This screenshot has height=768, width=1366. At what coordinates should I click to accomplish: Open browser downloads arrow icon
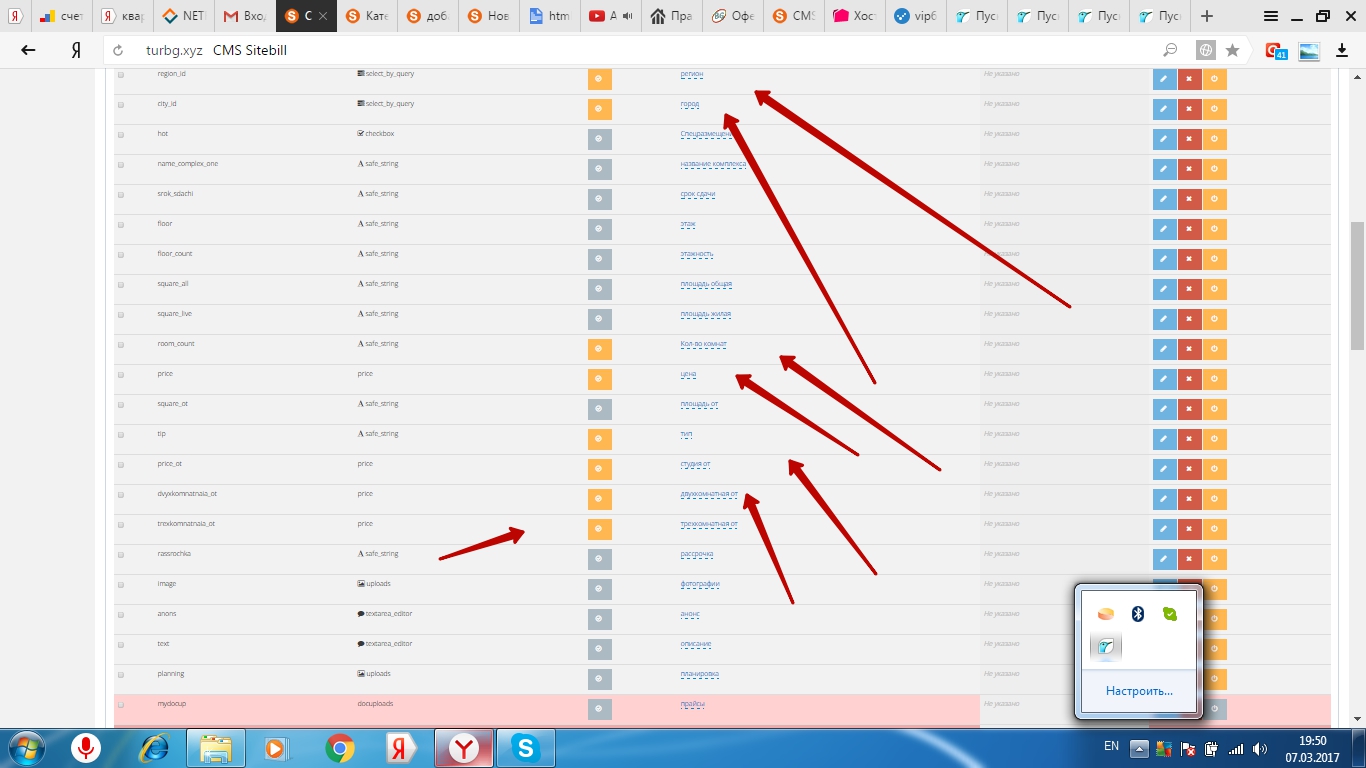pyautogui.click(x=1343, y=50)
